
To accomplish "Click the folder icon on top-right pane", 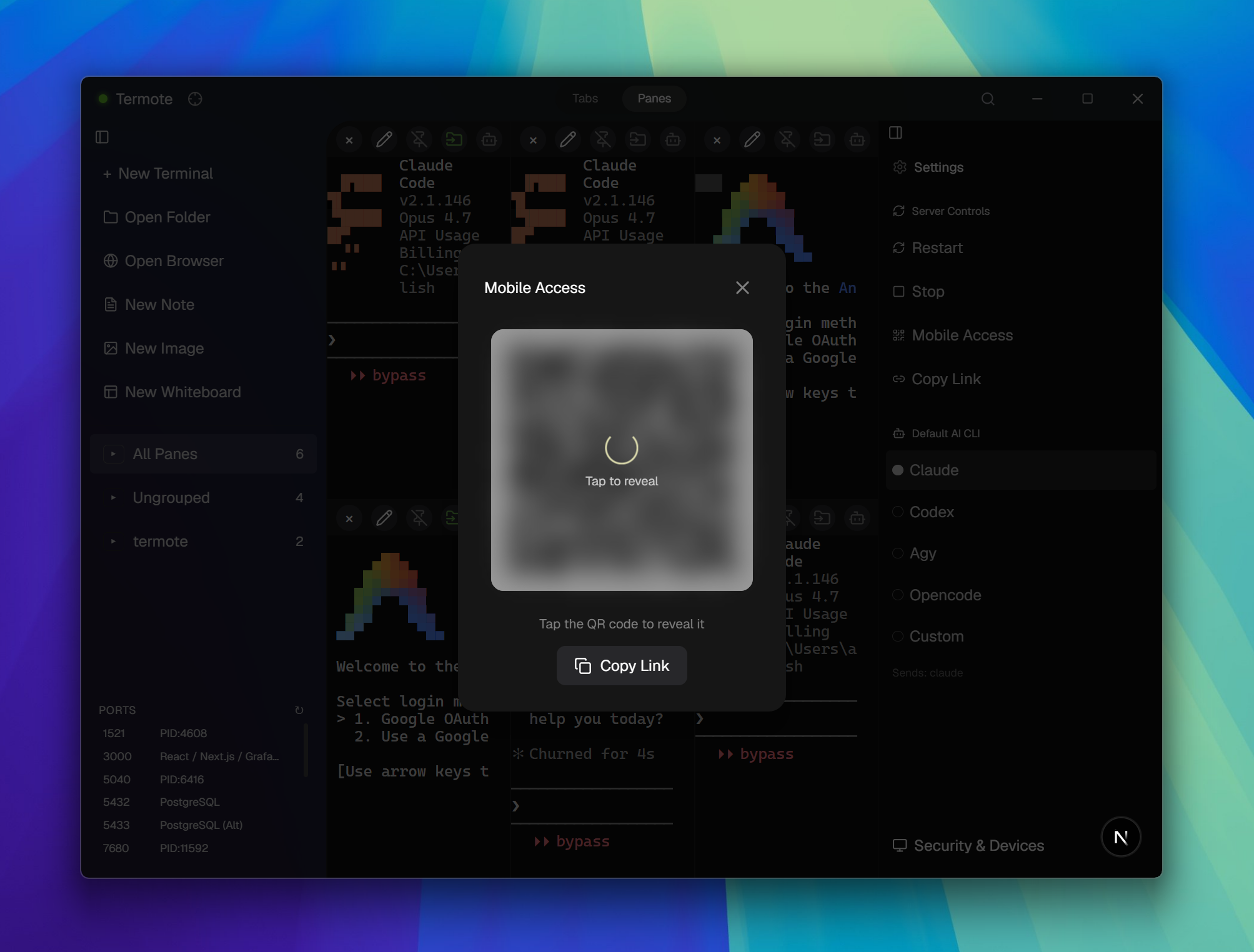I will point(822,140).
